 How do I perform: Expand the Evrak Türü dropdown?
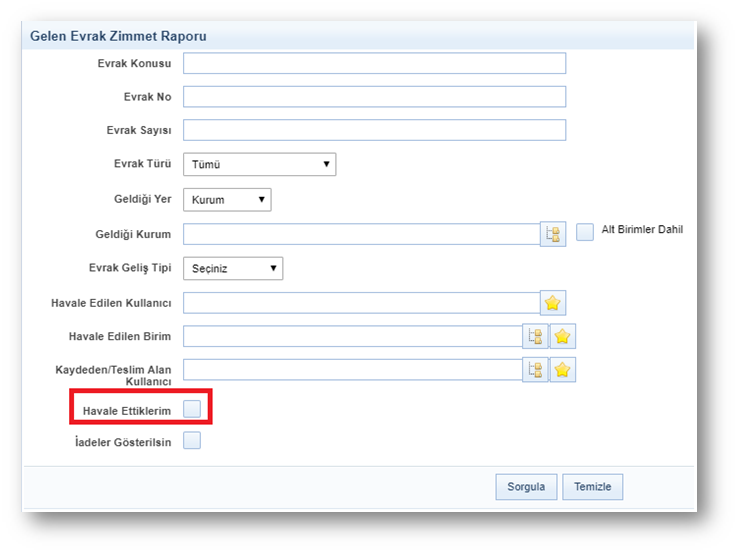[x=259, y=165]
